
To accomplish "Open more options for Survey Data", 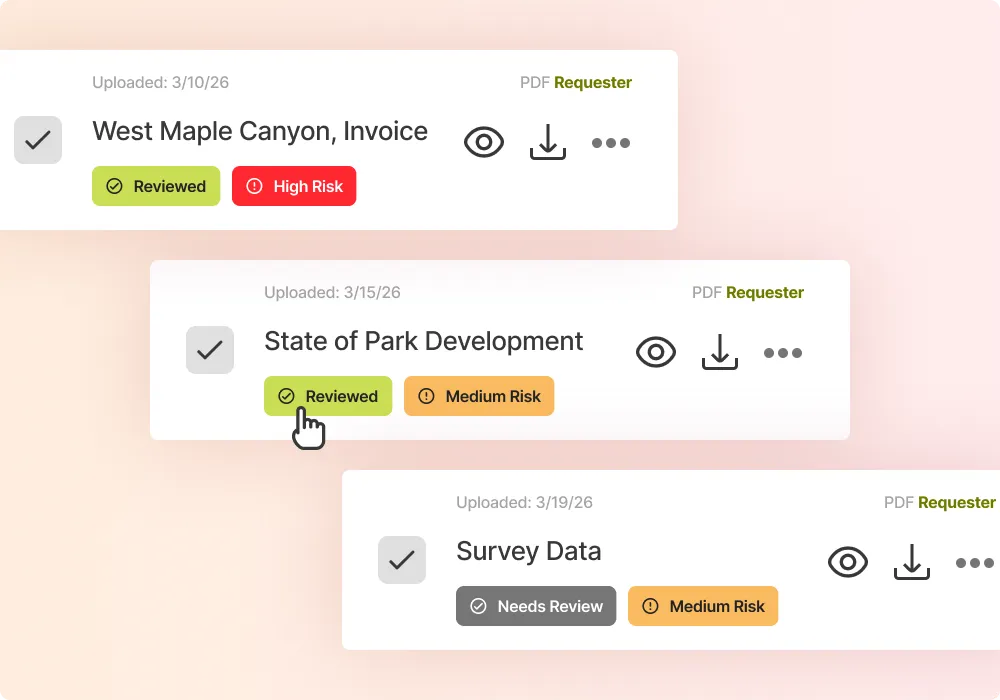I will click(x=975, y=563).
